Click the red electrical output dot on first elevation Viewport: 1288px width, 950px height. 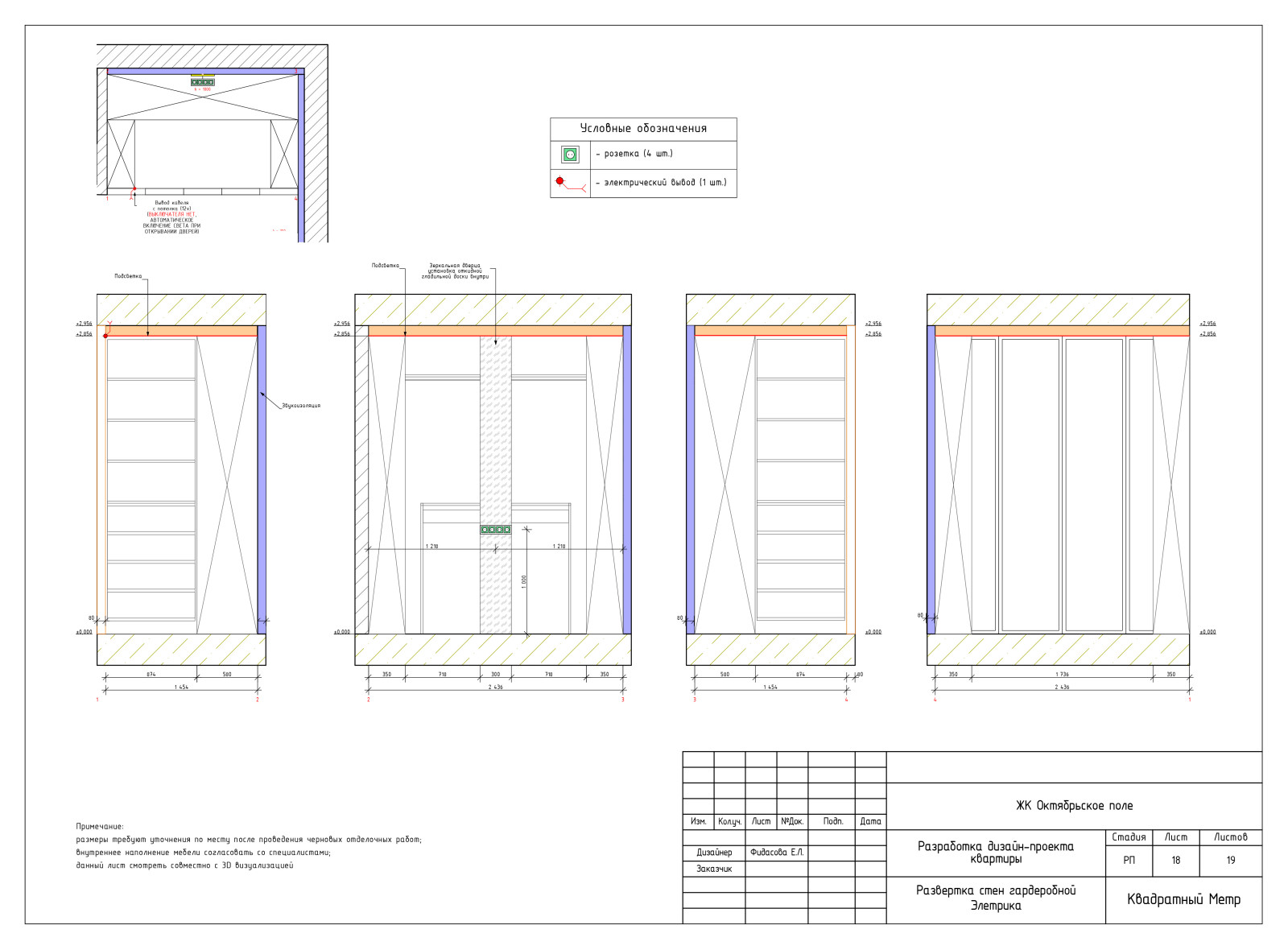(105, 336)
